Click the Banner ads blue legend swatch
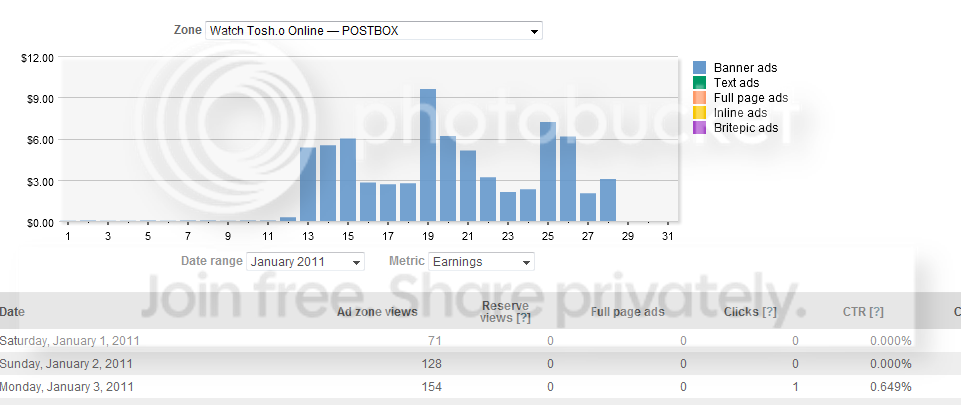961x405 pixels. click(x=700, y=68)
